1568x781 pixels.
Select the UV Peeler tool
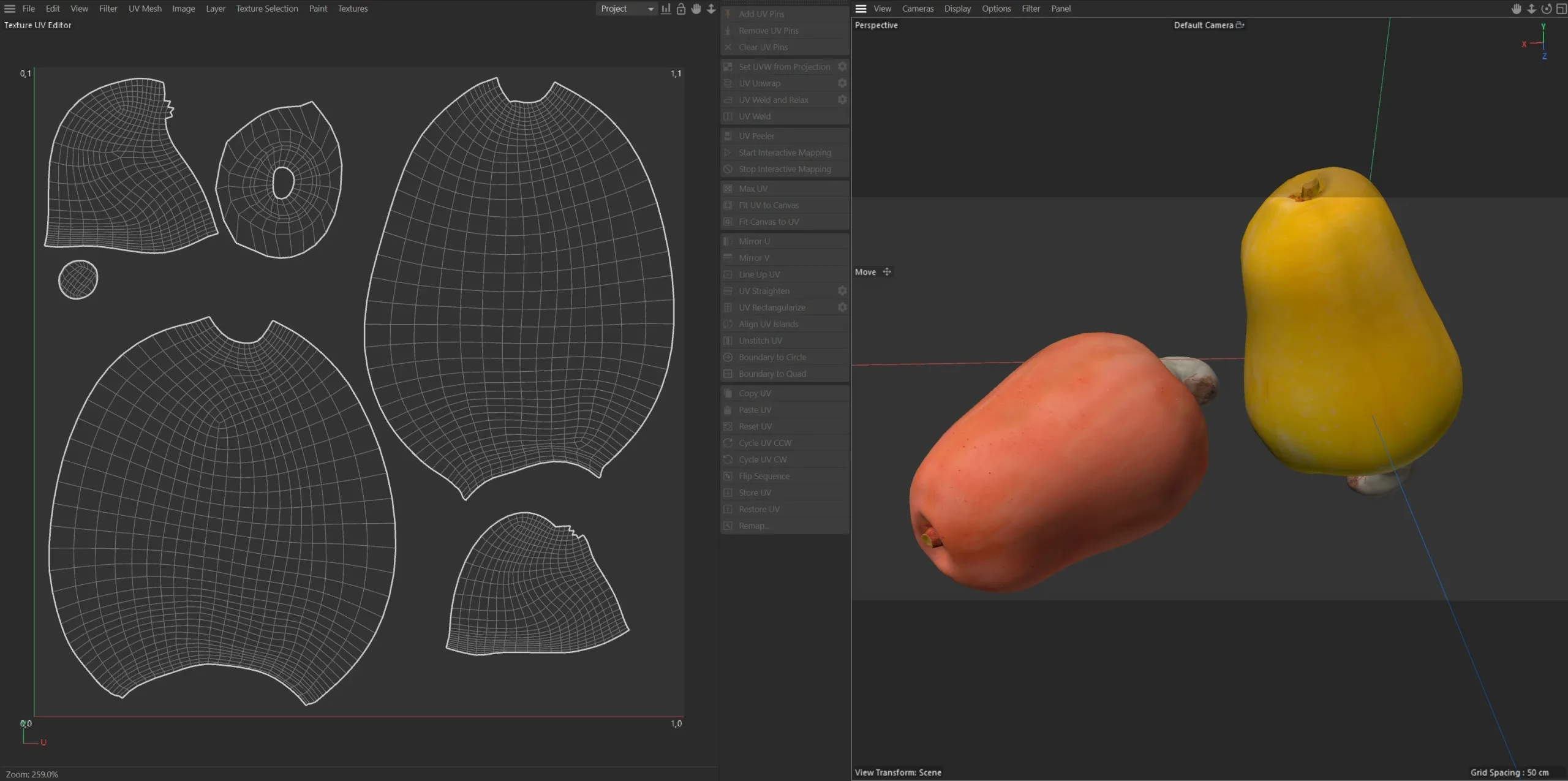click(755, 135)
